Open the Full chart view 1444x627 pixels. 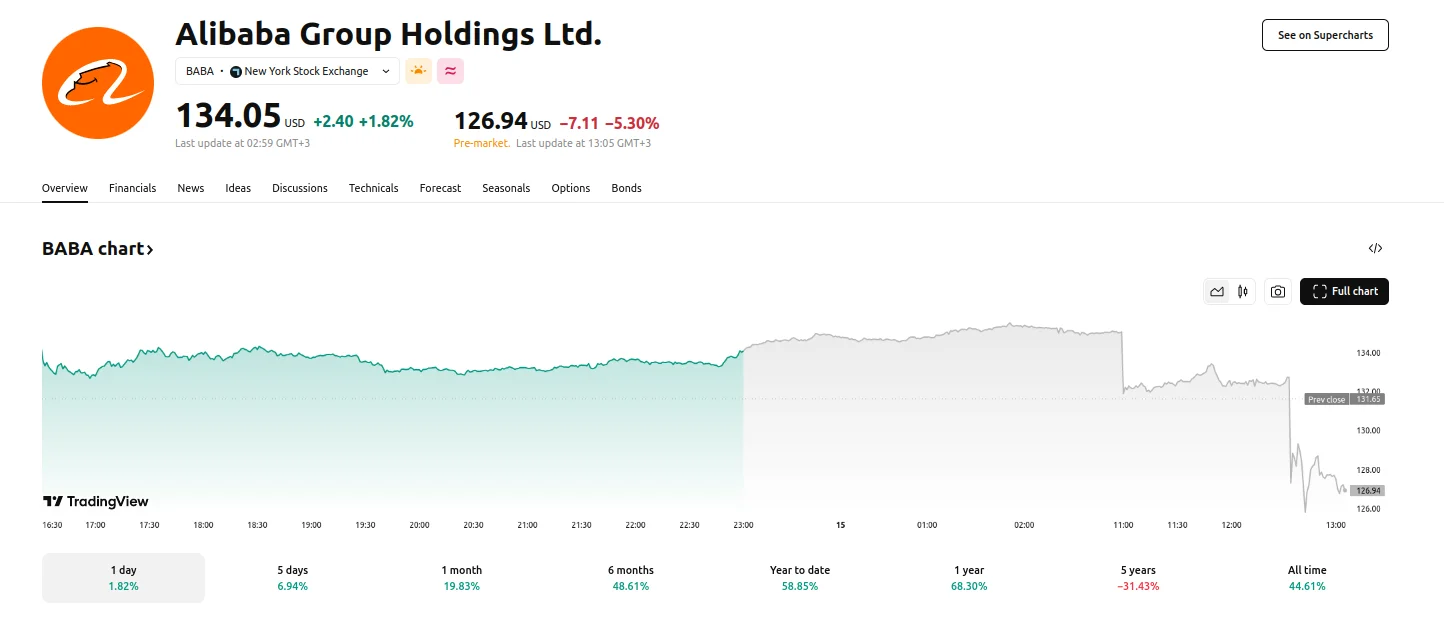tap(1344, 292)
